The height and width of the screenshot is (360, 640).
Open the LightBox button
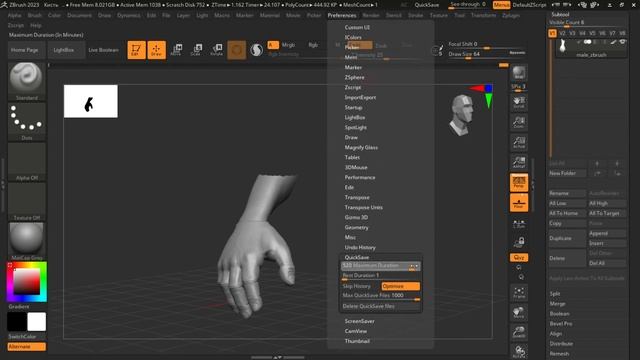click(64, 50)
